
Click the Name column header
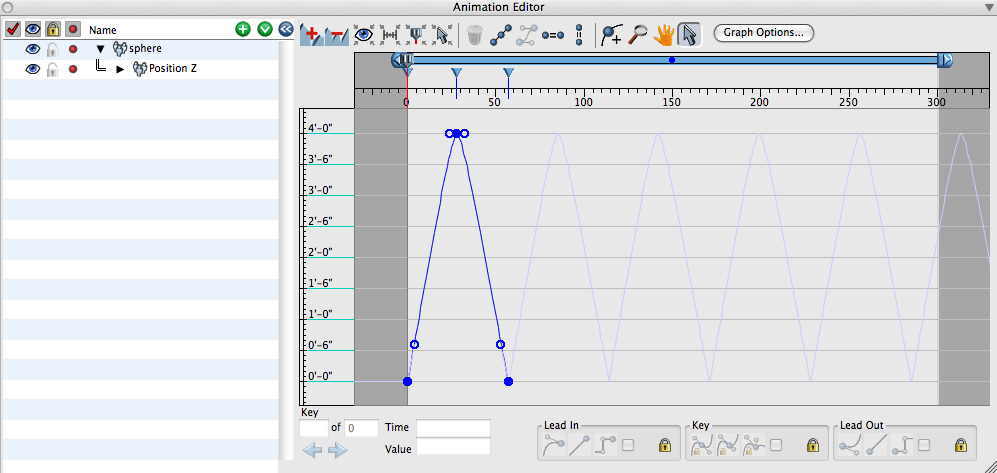coord(102,29)
